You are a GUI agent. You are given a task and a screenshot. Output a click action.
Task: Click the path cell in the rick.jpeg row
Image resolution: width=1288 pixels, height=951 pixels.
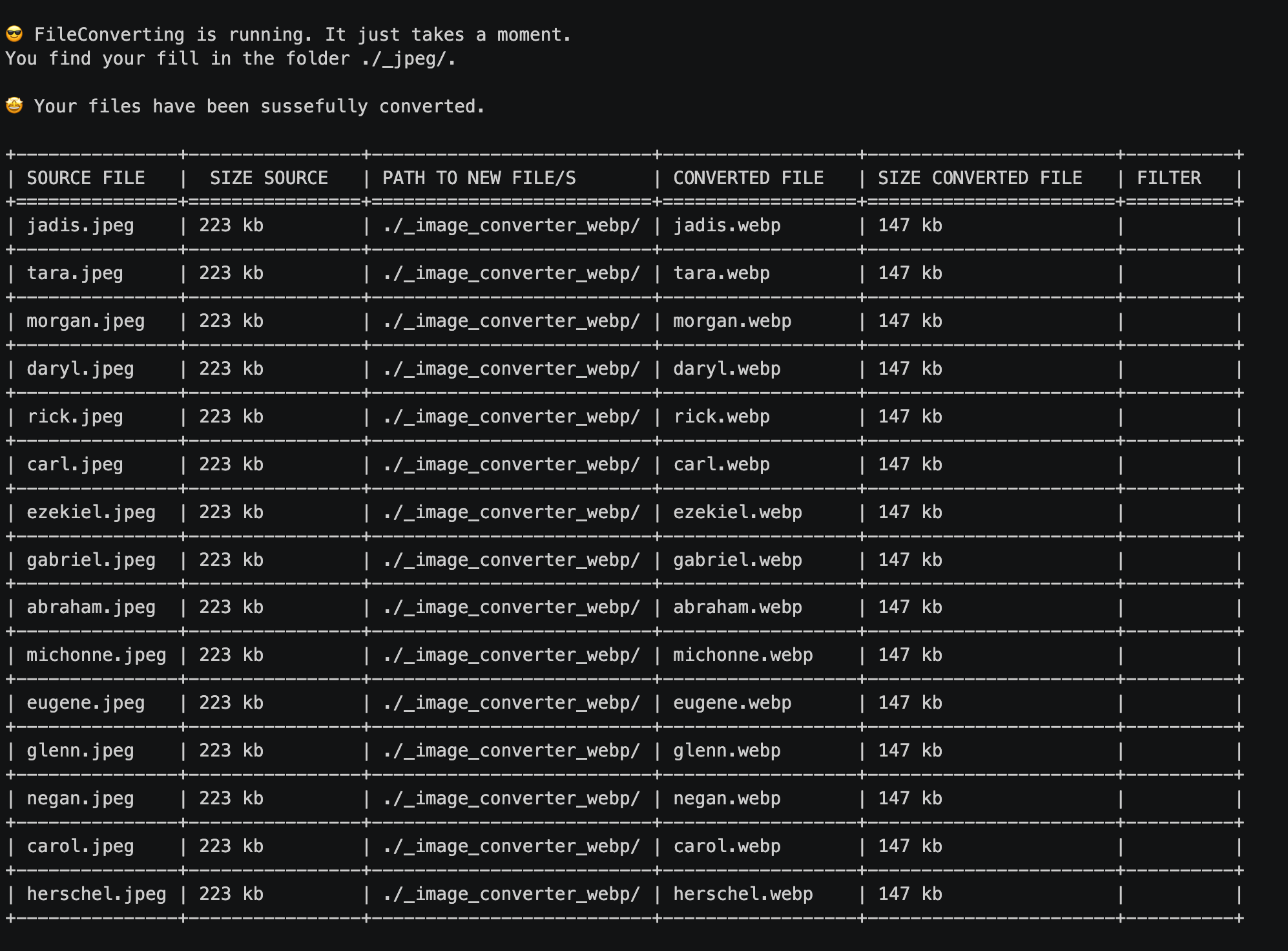point(512,417)
